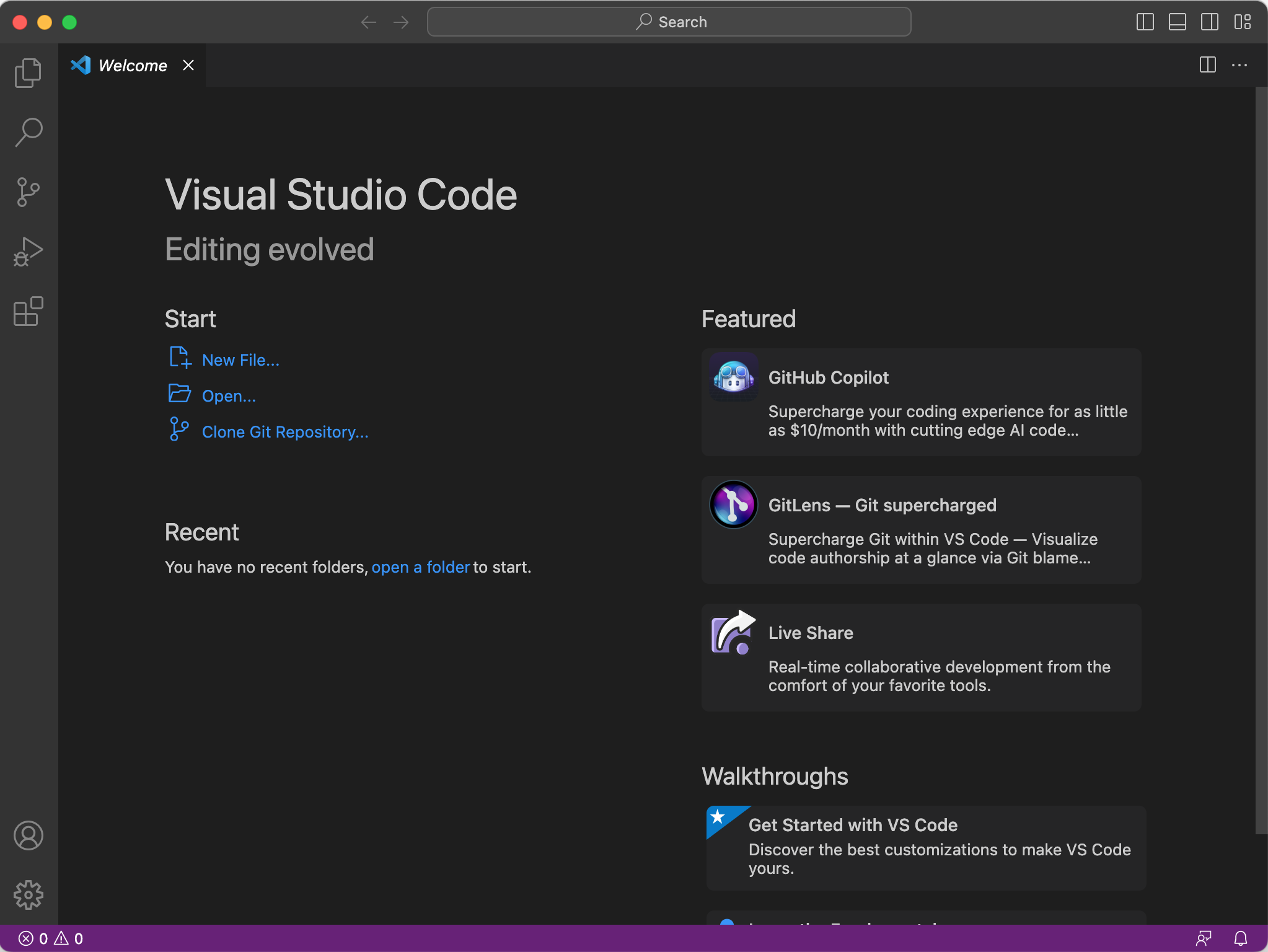The height and width of the screenshot is (952, 1268).
Task: Open the Extensions view
Action: click(28, 311)
